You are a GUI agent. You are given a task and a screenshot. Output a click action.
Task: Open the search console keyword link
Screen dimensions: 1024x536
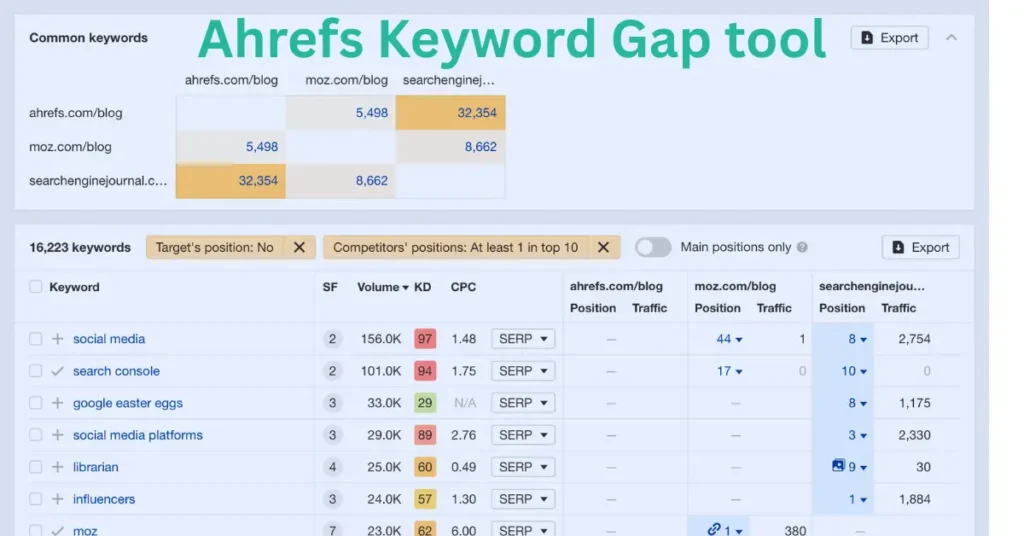pyautogui.click(x=116, y=371)
